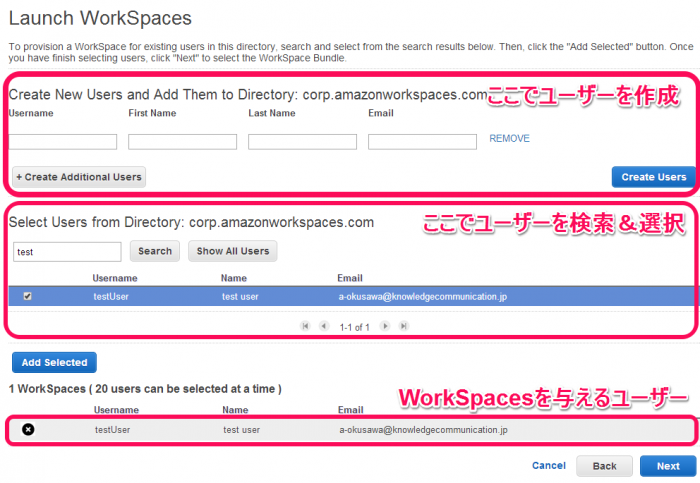The image size is (700, 483).
Task: Click the Add Selected button
Action: point(54,362)
